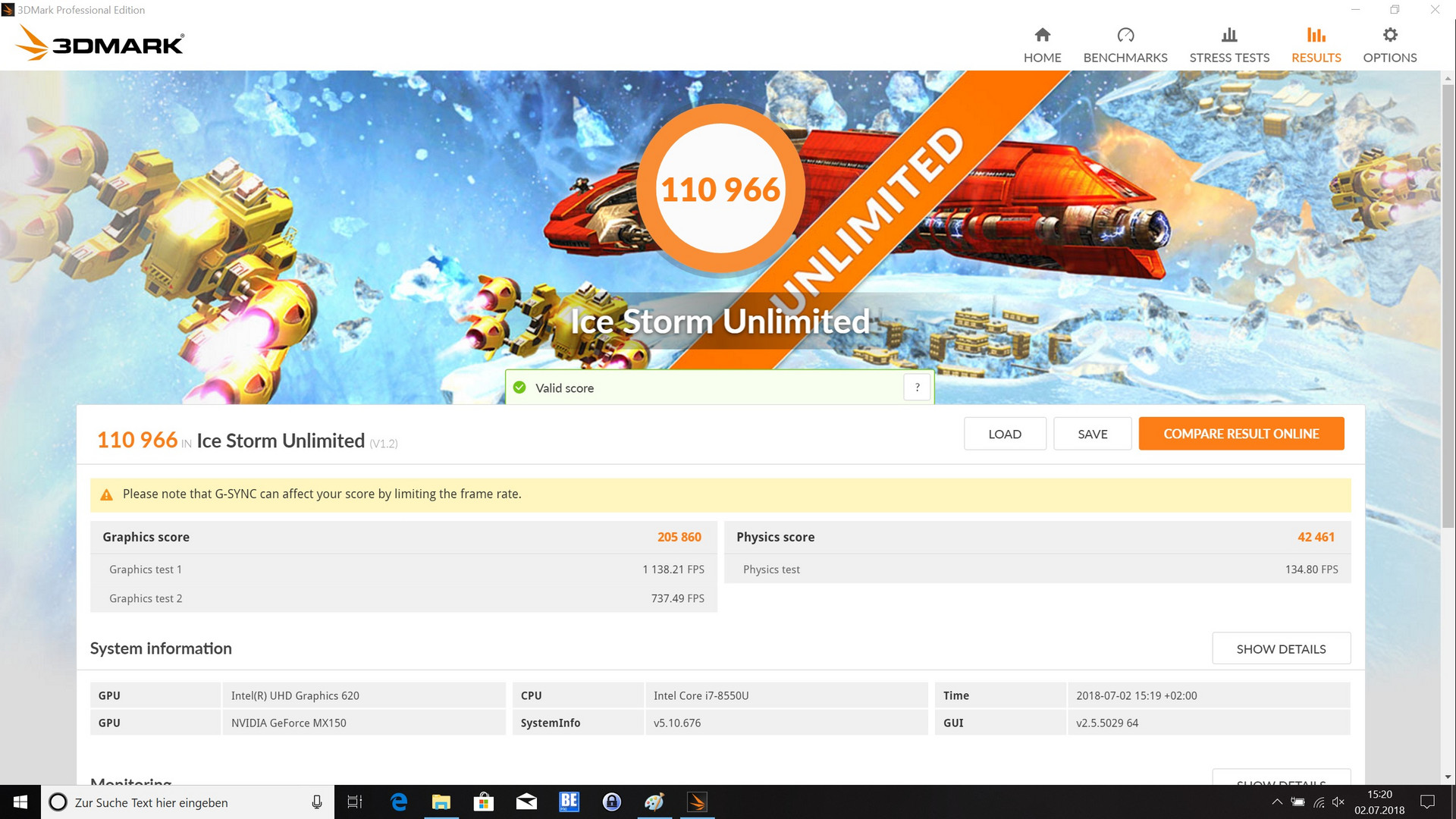The width and height of the screenshot is (1456, 819).
Task: Click Compare Result Online button
Action: 1241,434
